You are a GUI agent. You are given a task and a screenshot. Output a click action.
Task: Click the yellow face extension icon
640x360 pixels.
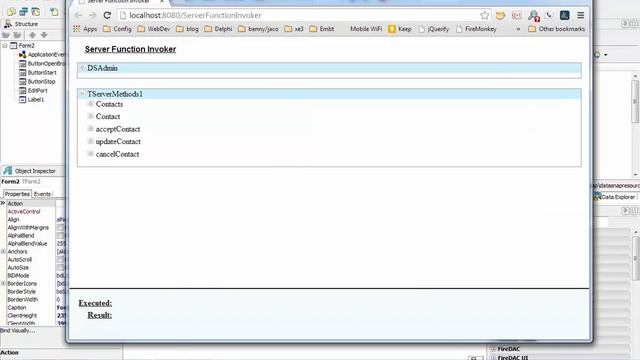tap(500, 16)
